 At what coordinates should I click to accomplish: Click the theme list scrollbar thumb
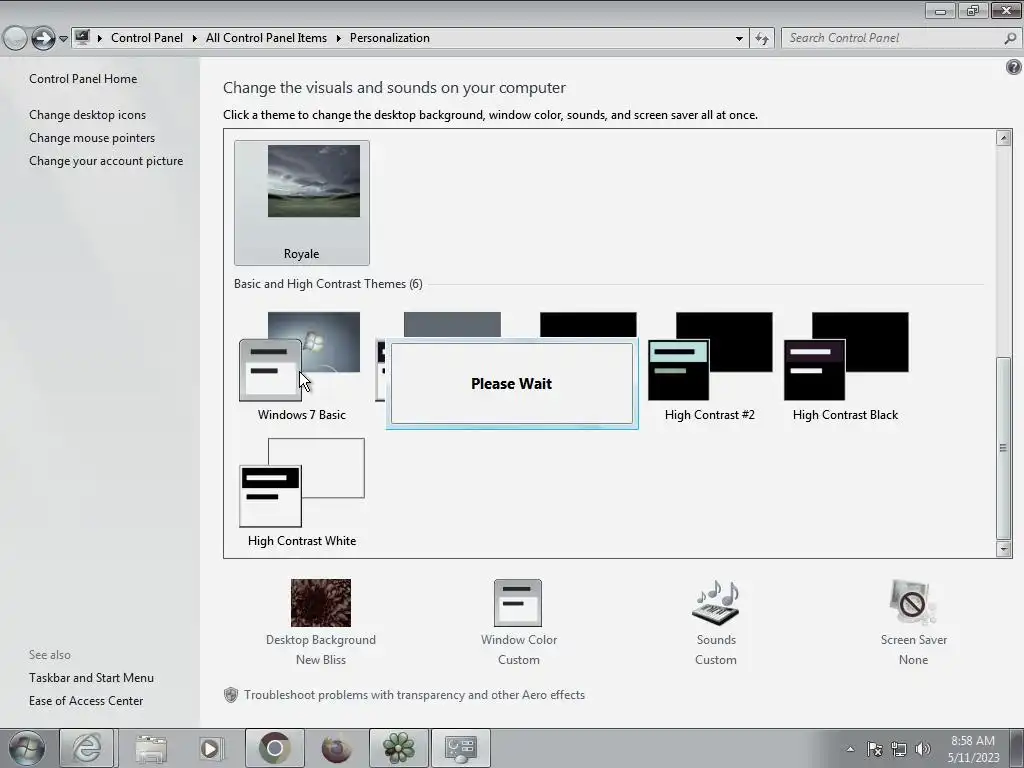coord(1004,447)
